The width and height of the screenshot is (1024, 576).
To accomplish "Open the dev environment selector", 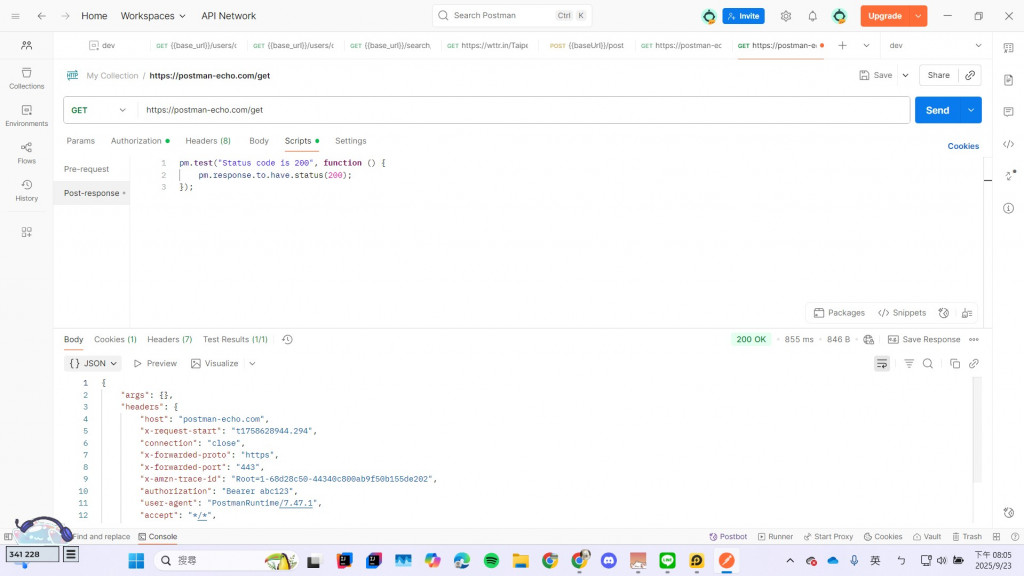I will [x=935, y=45].
